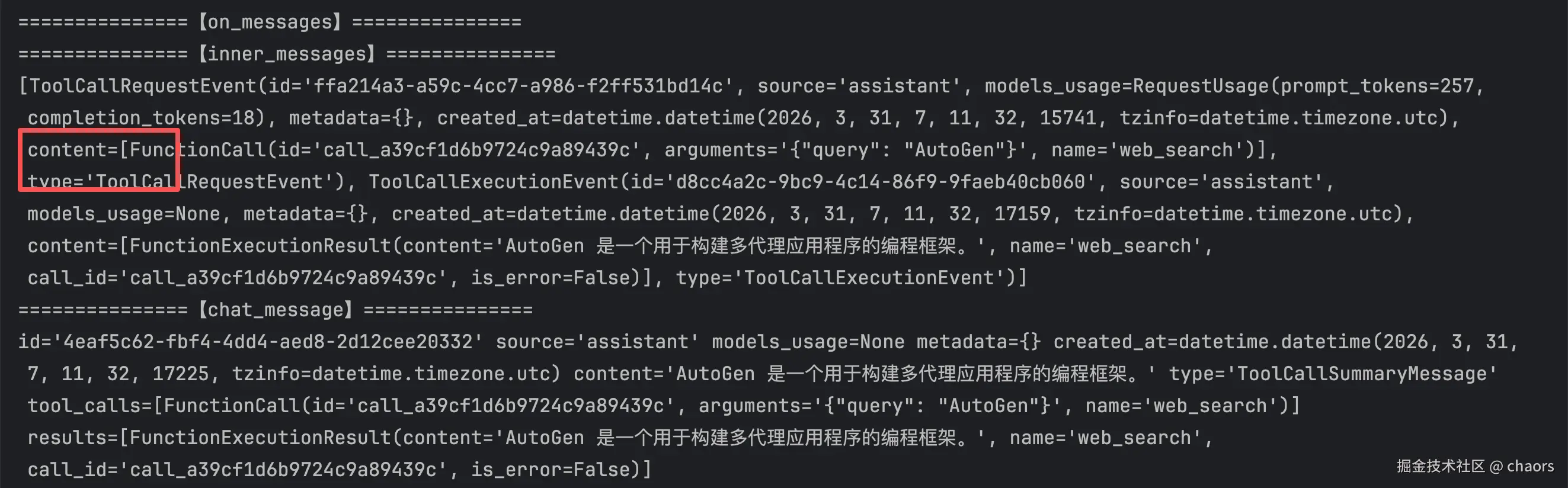The height and width of the screenshot is (488, 1568).
Task: Click the microsecond value 17225
Action: 180,374
